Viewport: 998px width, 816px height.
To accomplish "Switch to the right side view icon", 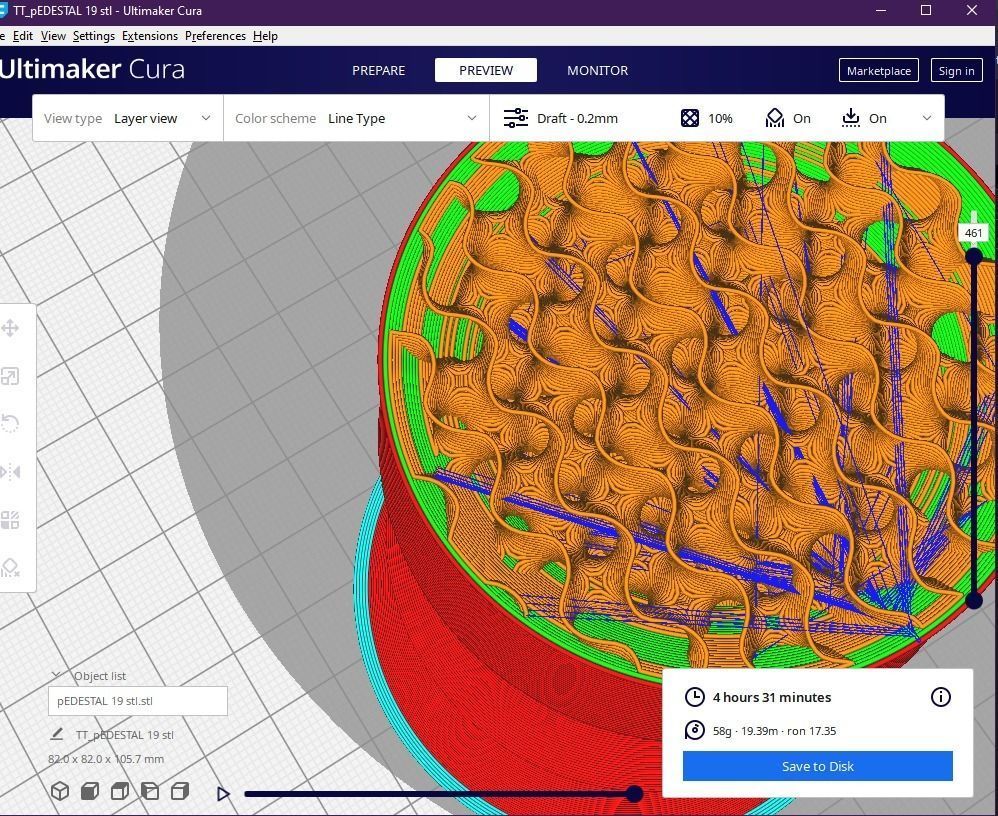I will pos(180,791).
